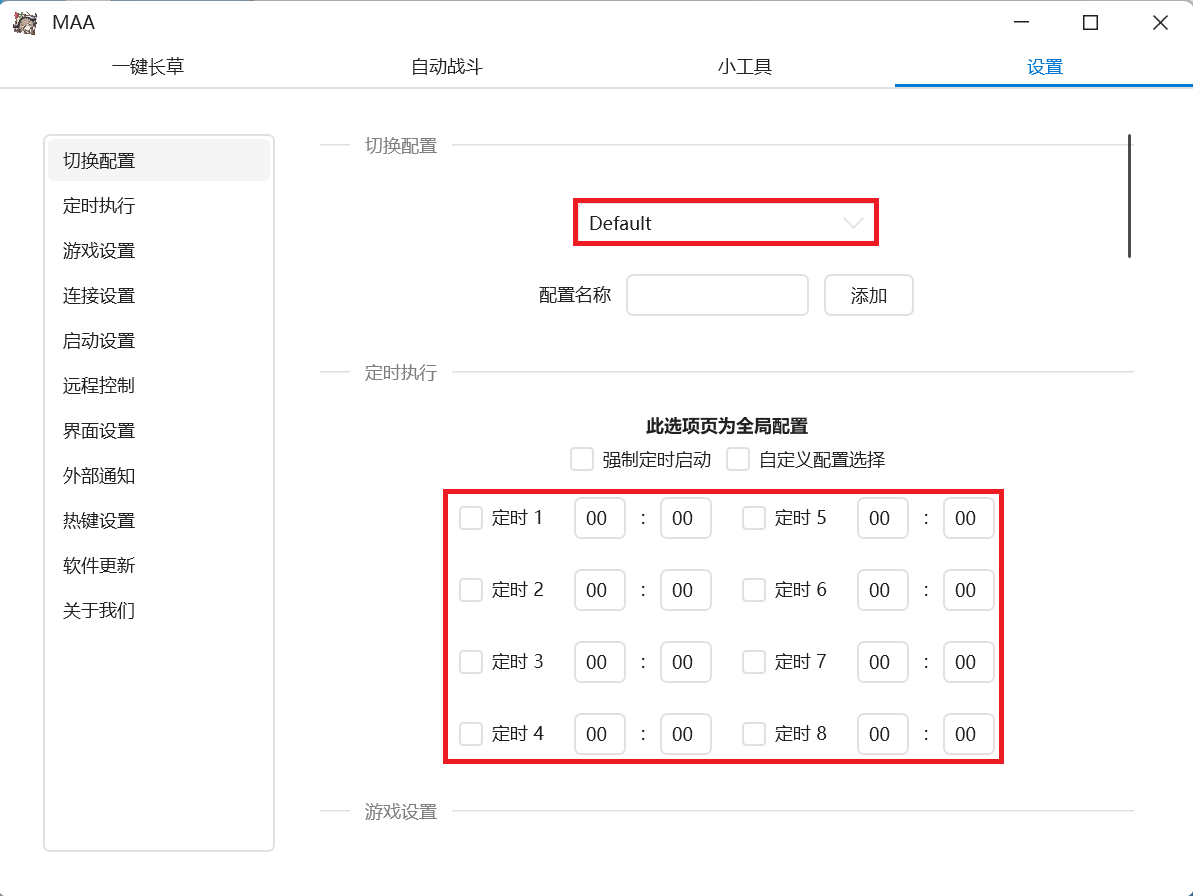Click the minute field of 定时 8
The width and height of the screenshot is (1193, 896).
(968, 734)
